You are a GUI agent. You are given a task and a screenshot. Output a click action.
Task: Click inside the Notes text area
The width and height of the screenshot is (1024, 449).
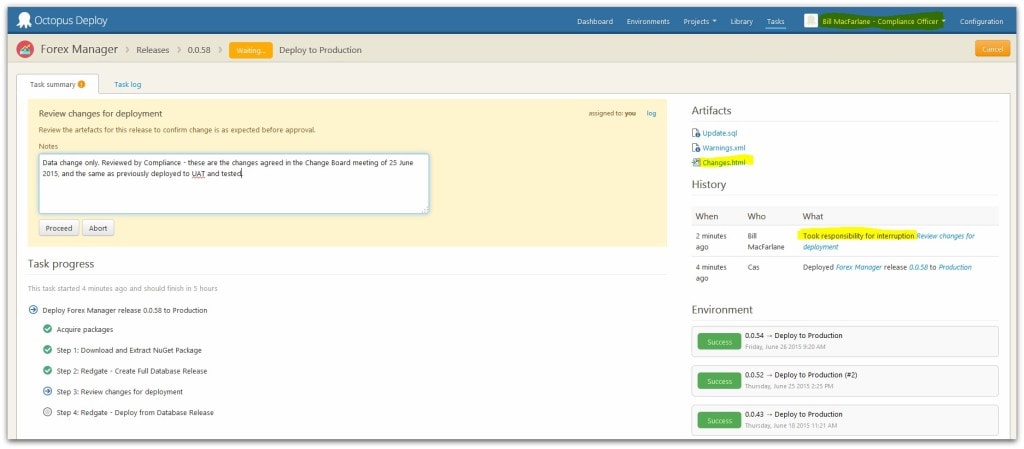tap(234, 183)
